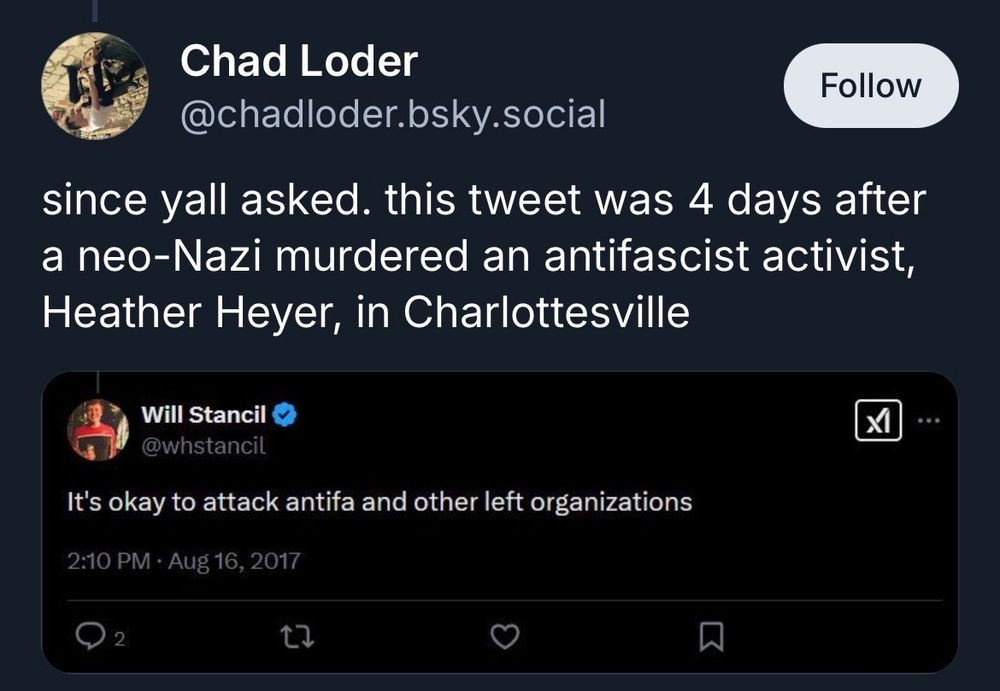
Task: Open the tweet's three-dot more menu
Action: tap(929, 419)
